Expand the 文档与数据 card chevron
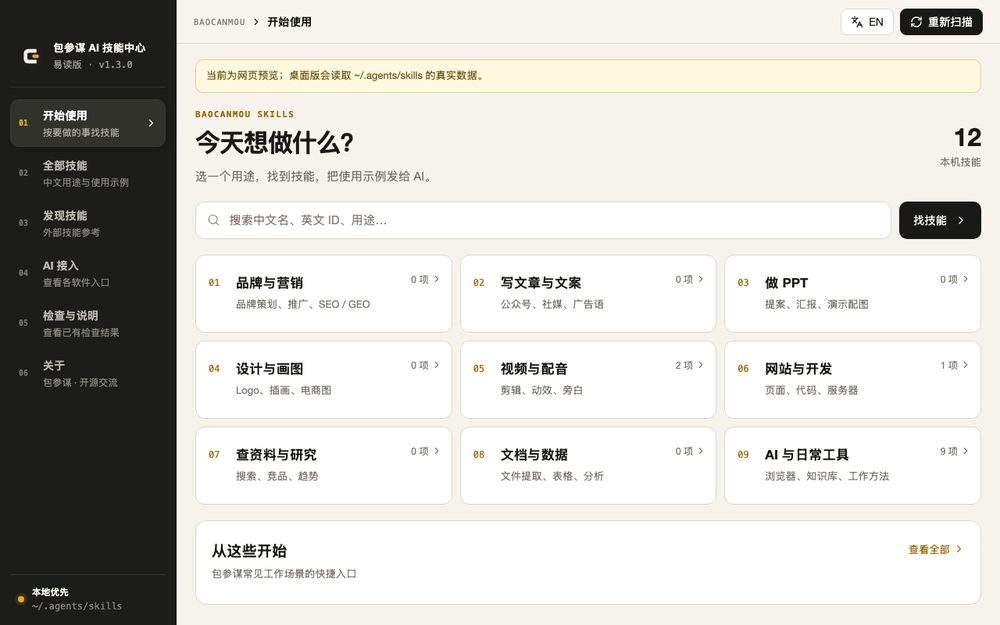 (x=701, y=451)
